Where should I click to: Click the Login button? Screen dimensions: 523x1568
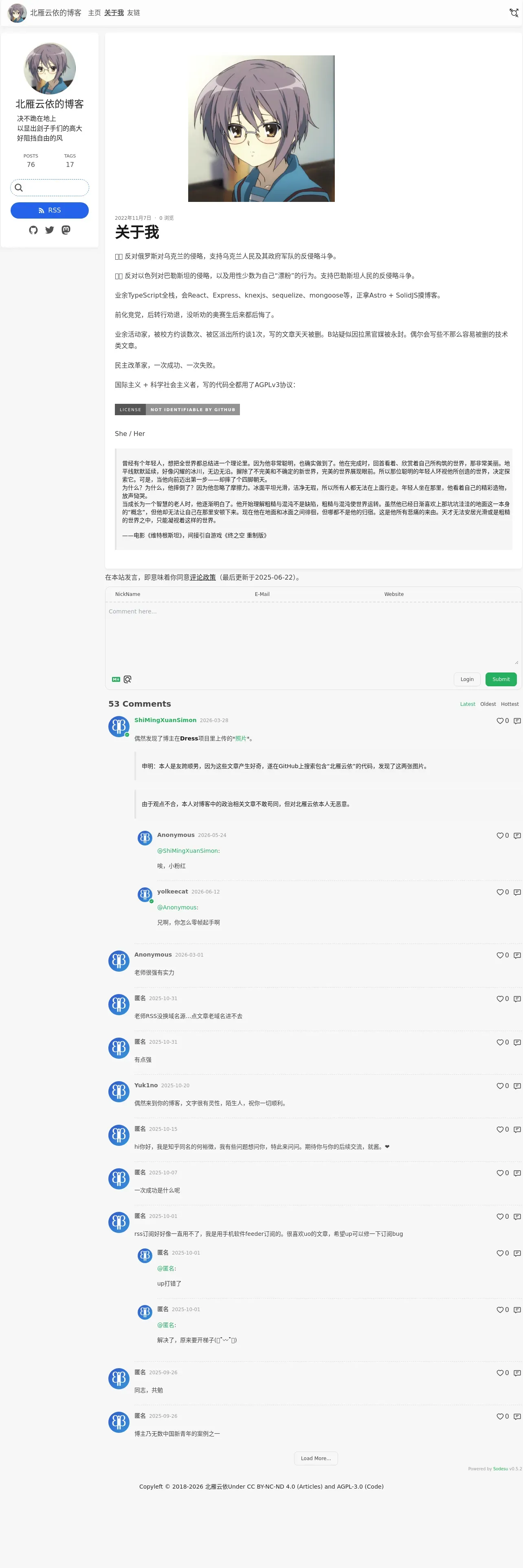click(x=467, y=679)
